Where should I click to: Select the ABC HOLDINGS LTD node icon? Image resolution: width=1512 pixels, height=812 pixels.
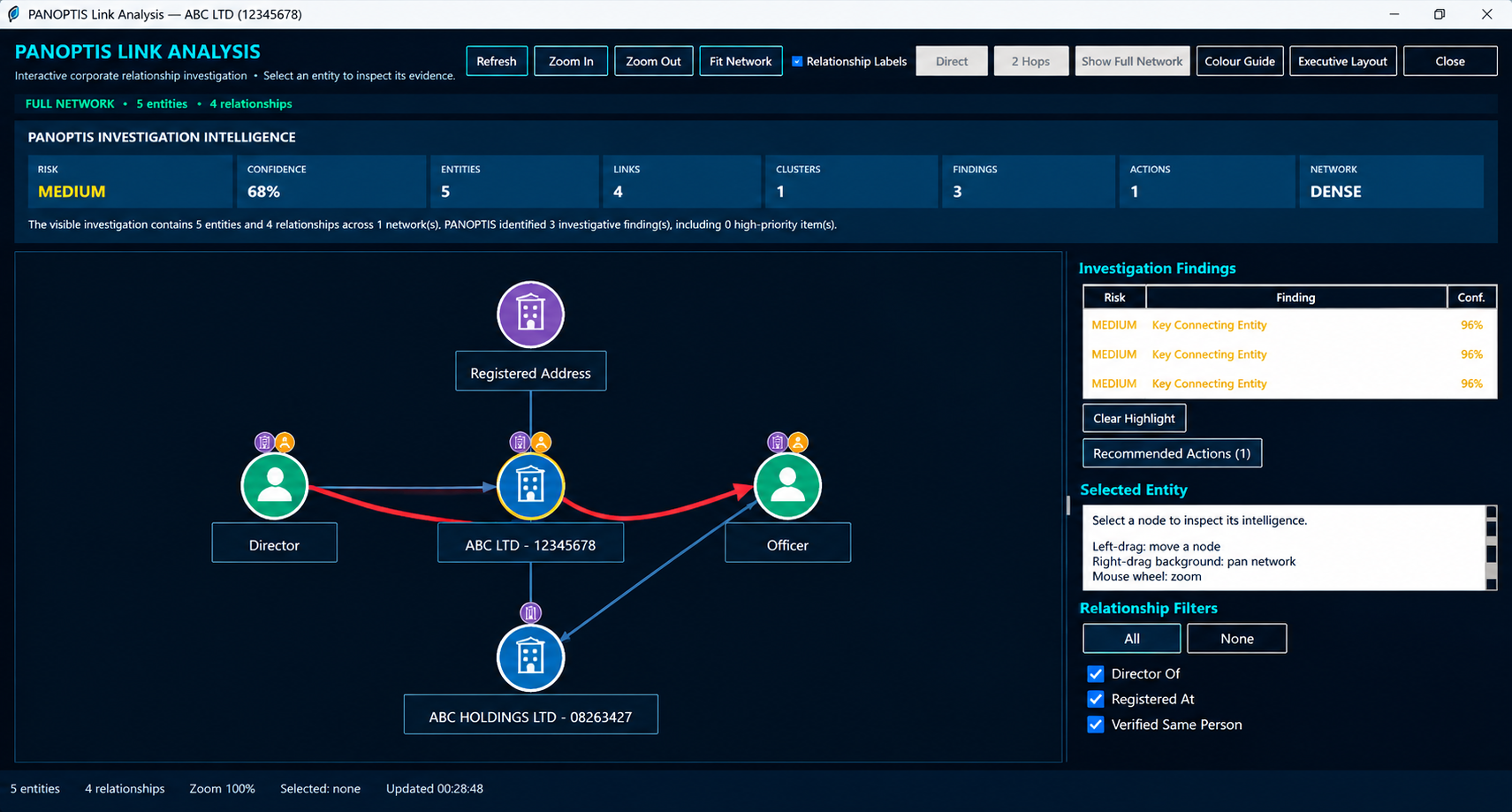530,658
